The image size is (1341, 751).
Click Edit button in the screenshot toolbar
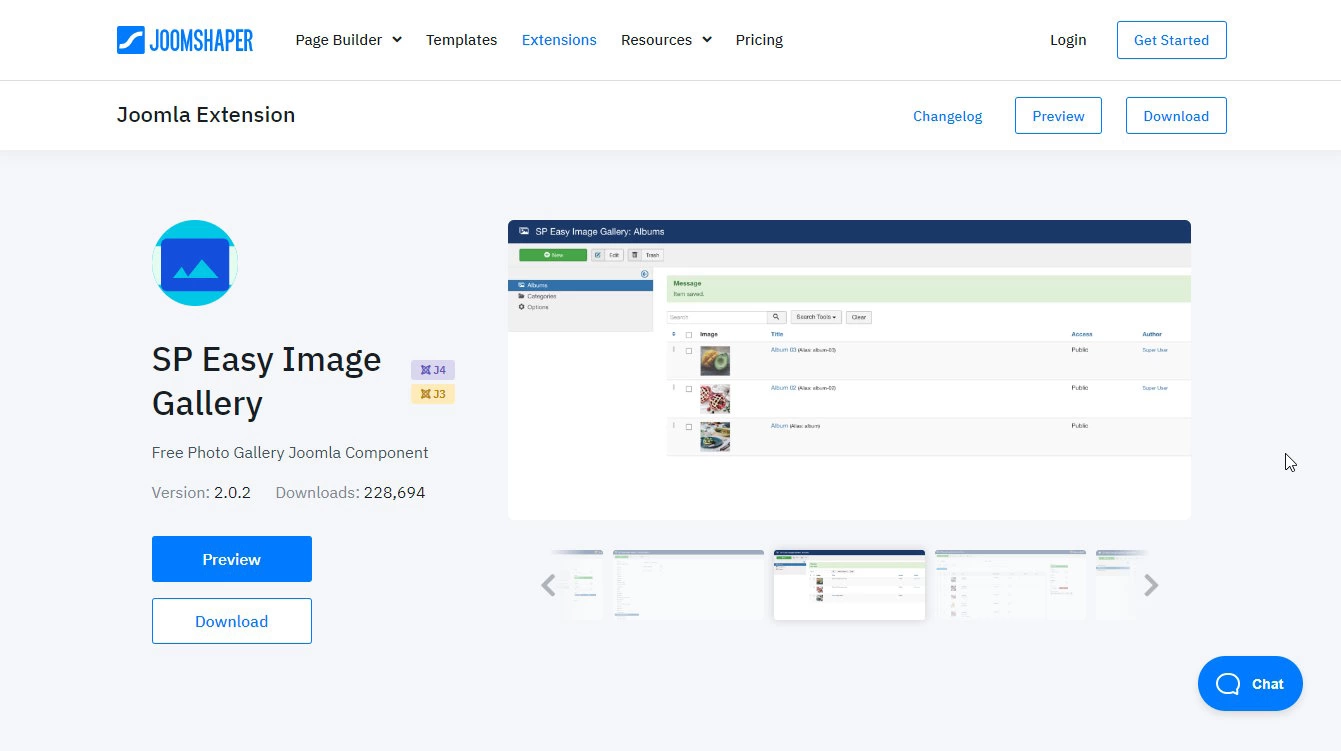(x=608, y=255)
